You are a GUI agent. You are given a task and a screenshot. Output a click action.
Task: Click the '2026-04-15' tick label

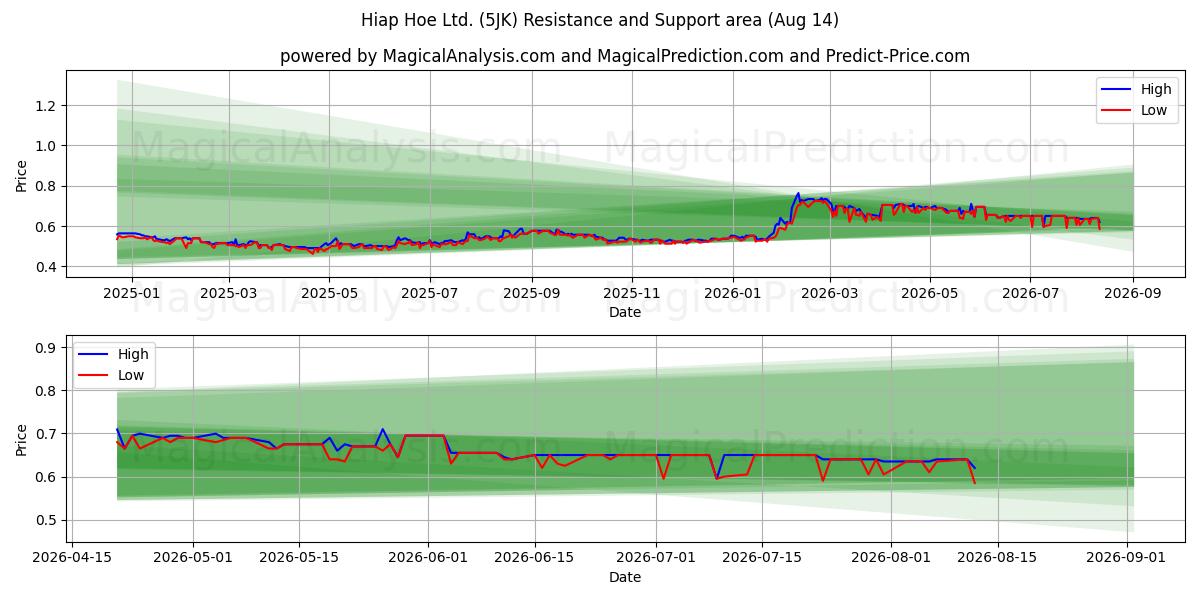72,558
